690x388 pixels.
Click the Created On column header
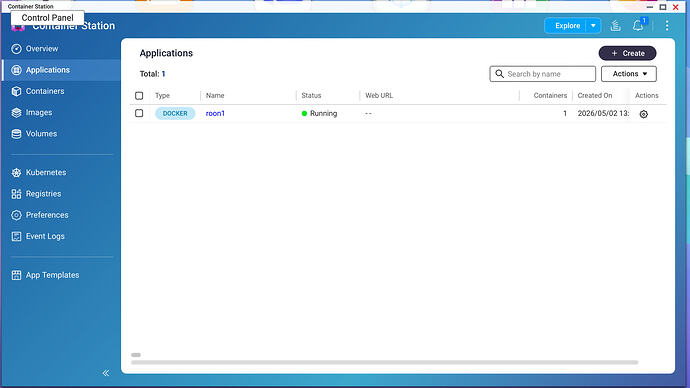[x=595, y=95]
